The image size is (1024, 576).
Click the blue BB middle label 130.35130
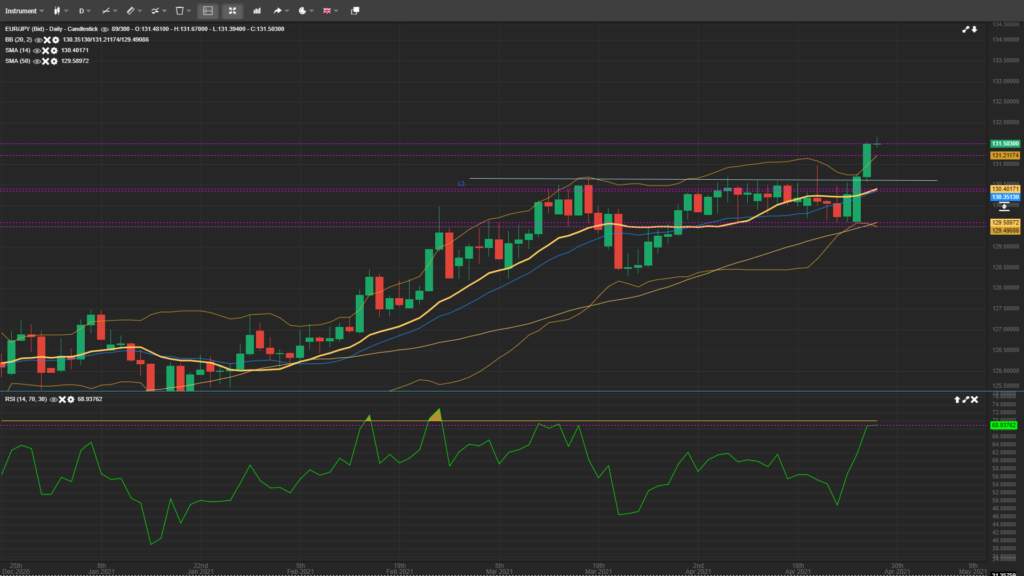(1005, 197)
